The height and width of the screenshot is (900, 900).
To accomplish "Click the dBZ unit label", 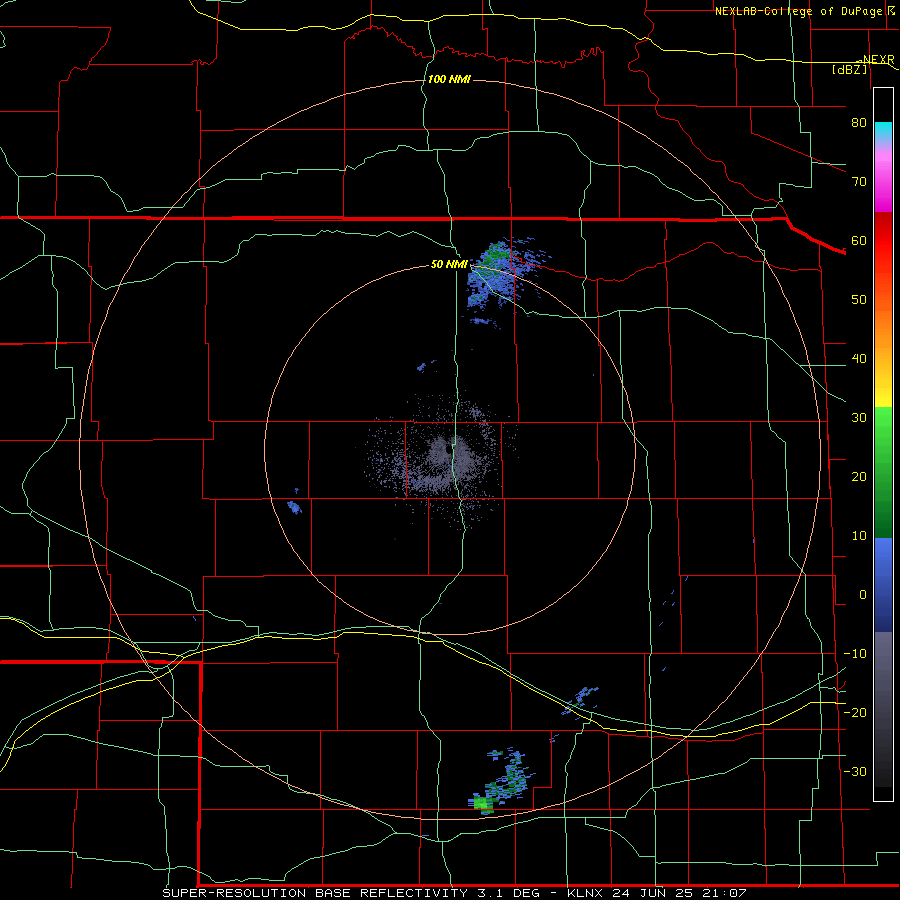I will pos(849,69).
